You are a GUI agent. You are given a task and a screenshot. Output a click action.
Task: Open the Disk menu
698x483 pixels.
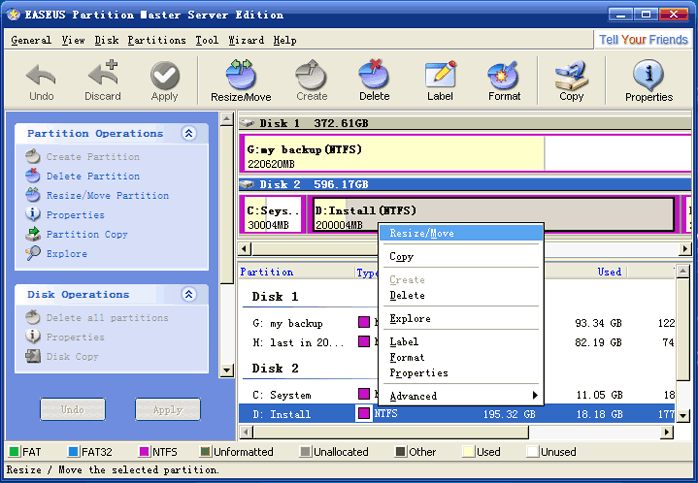[x=107, y=40]
